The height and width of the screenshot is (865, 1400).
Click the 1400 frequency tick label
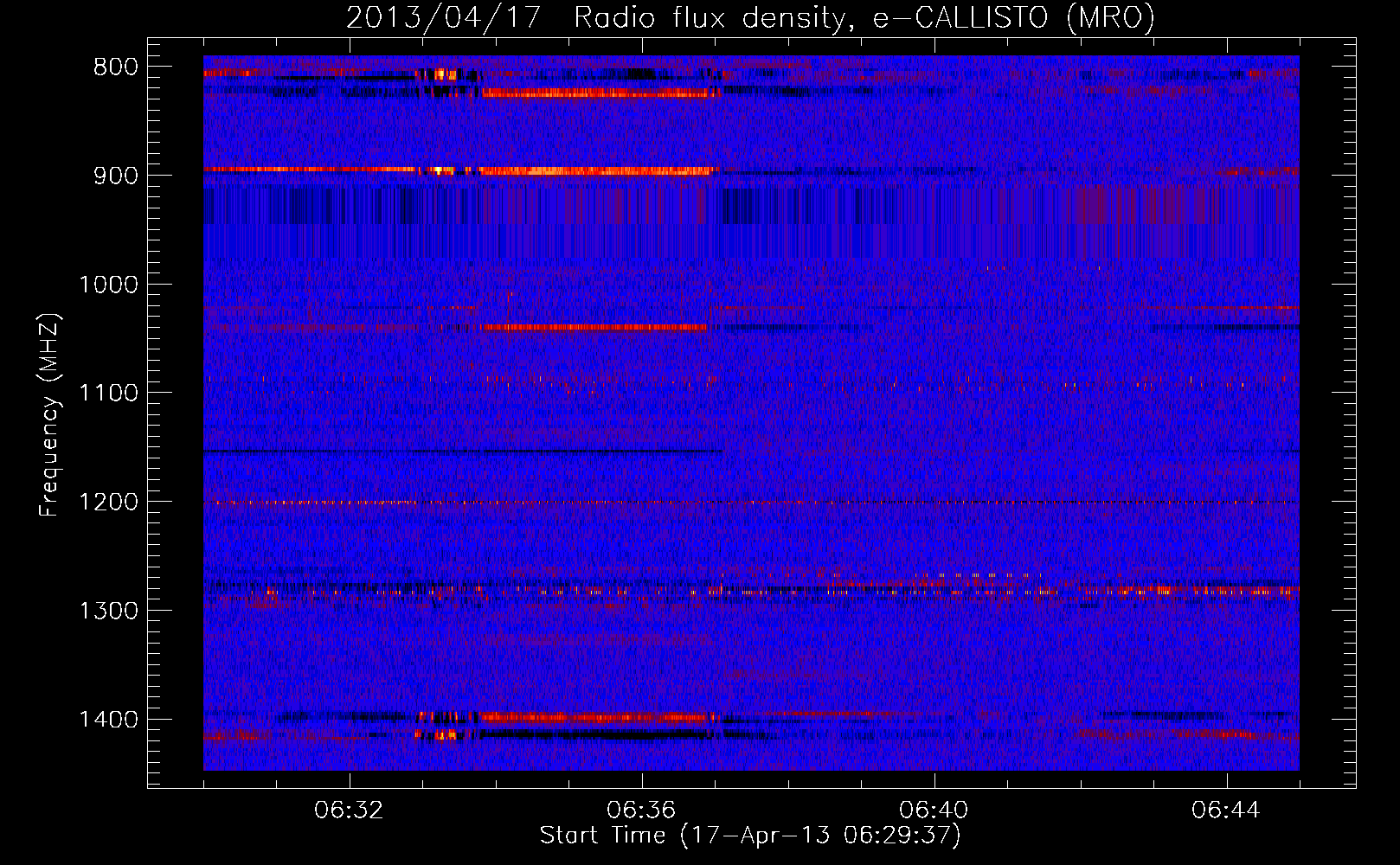click(108, 720)
